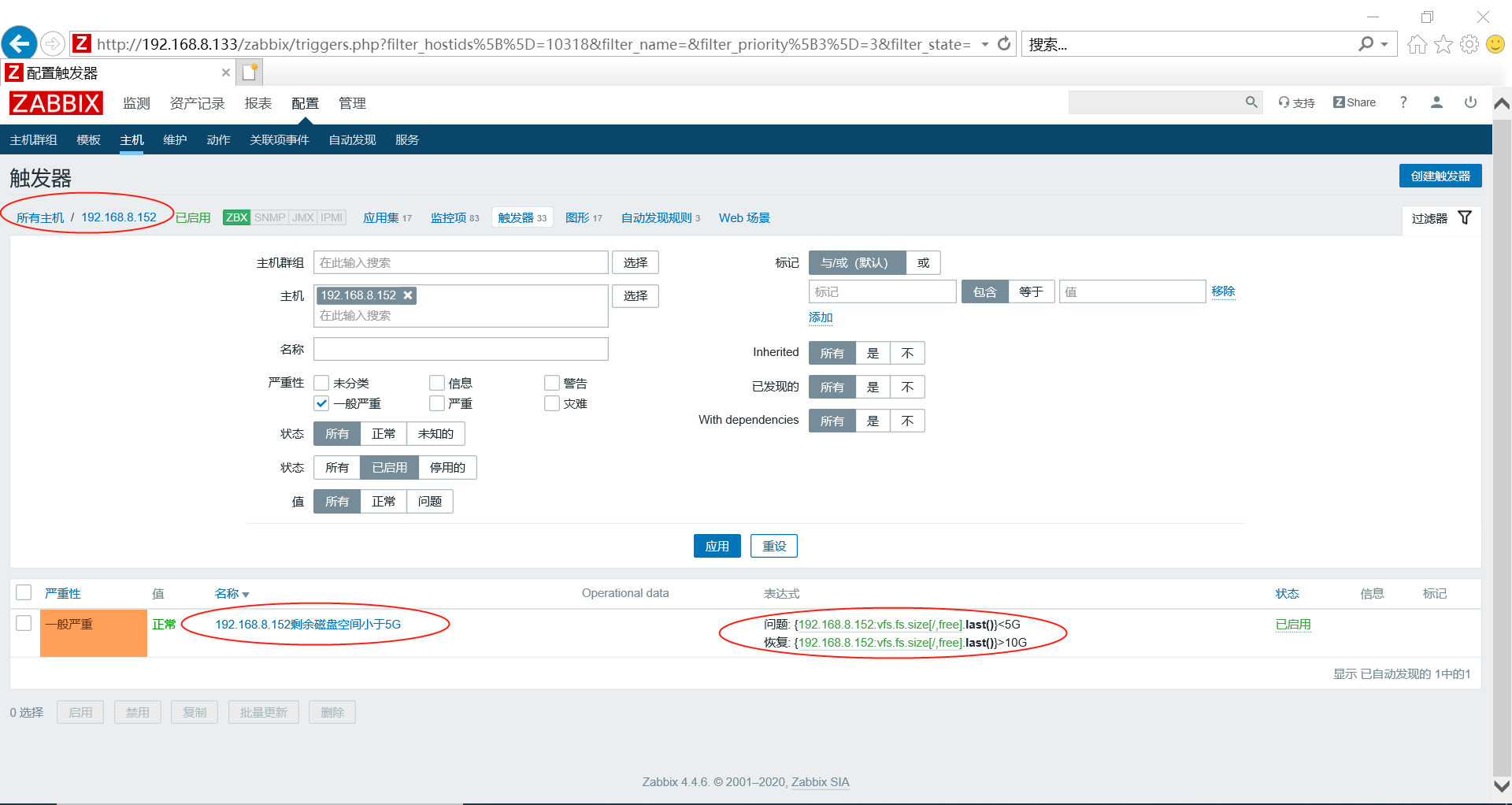
Task: Check the 警告 severity checkbox
Action: tap(552, 383)
